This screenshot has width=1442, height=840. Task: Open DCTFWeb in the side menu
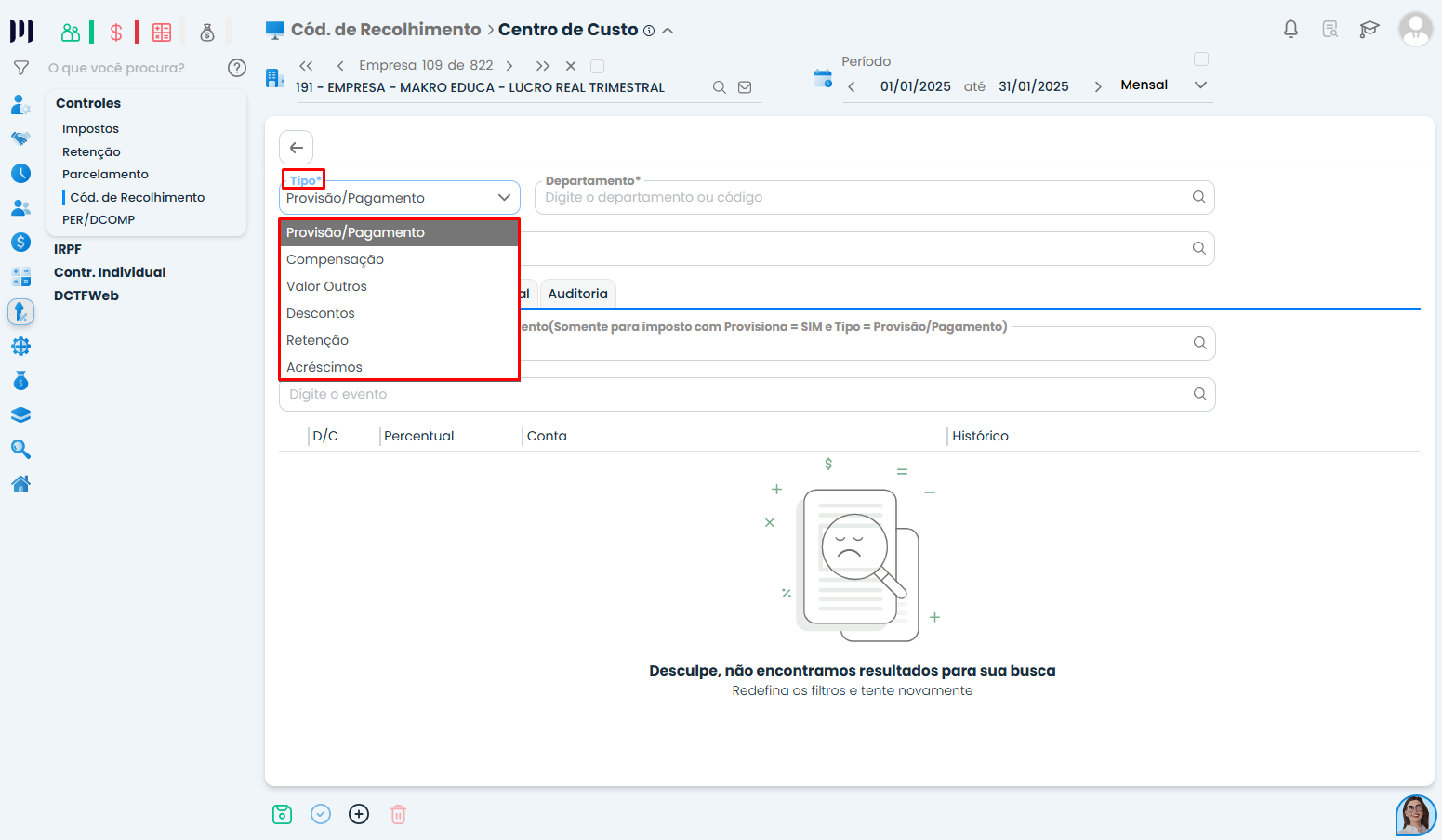(86, 295)
